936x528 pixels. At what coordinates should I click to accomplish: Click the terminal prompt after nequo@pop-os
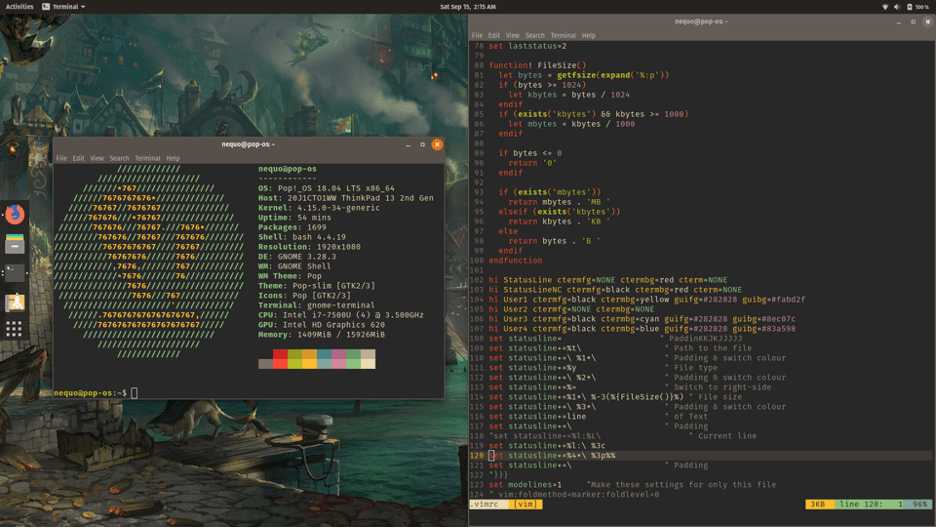point(134,393)
